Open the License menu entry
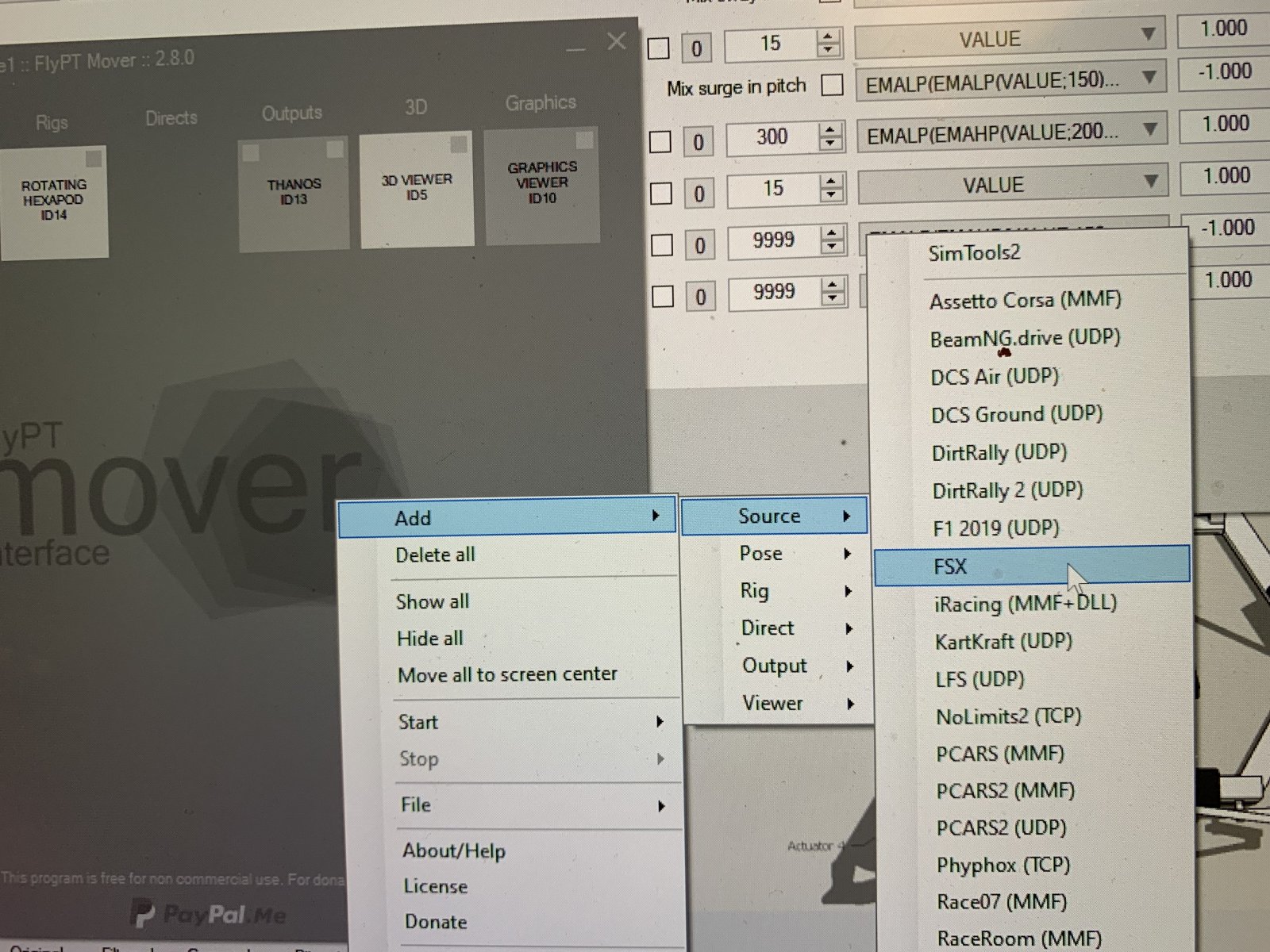 pos(436,886)
